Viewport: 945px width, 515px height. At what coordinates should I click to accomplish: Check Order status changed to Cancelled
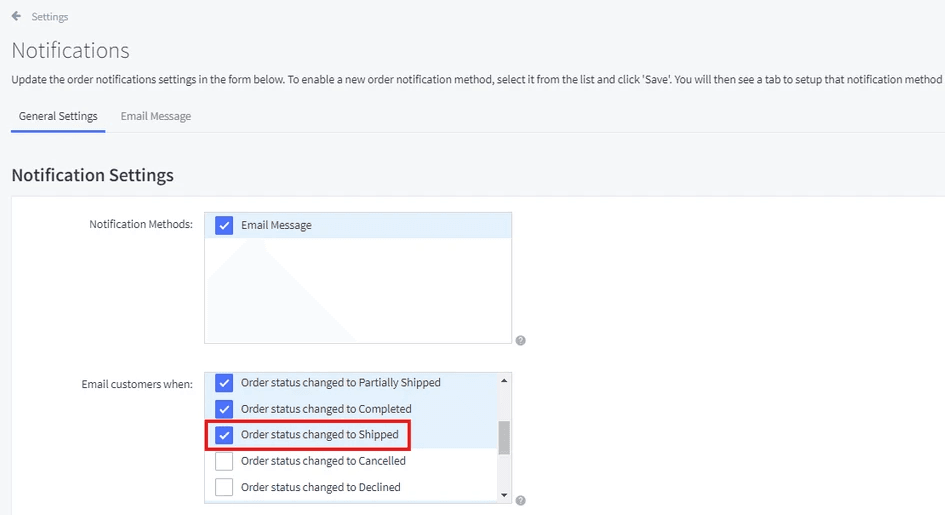pos(224,461)
